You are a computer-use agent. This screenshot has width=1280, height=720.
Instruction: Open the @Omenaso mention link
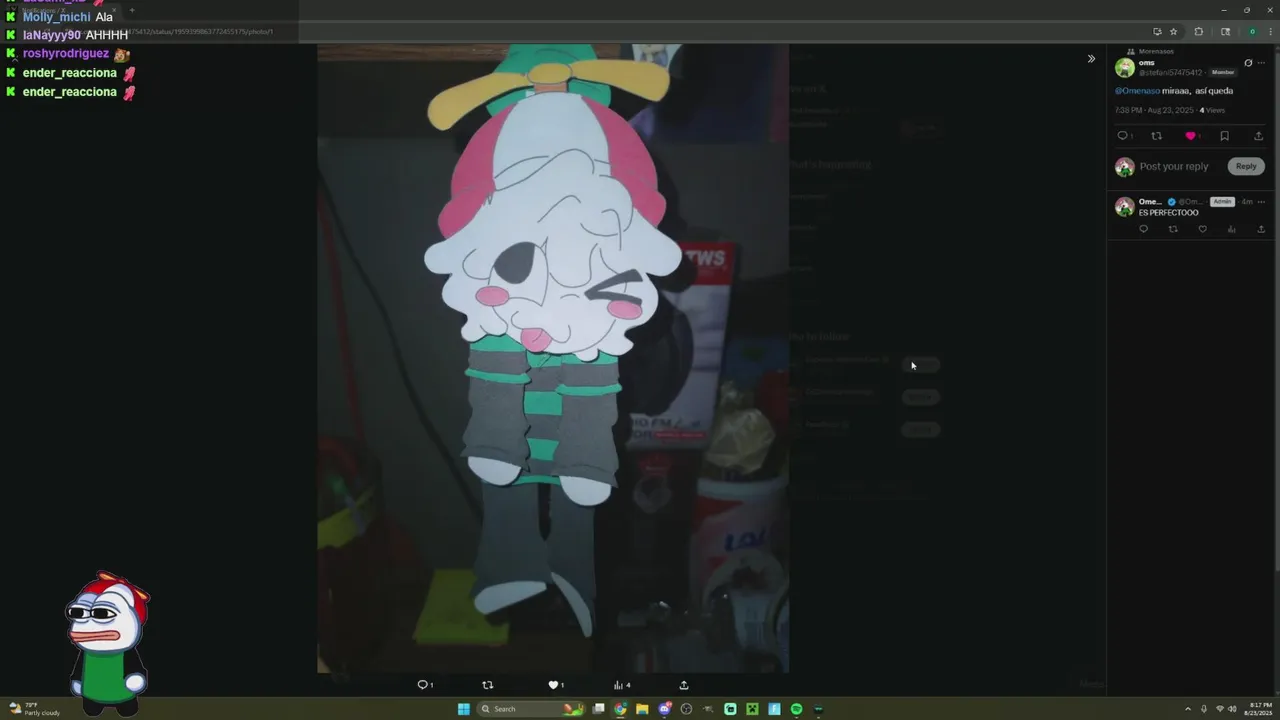(1137, 91)
